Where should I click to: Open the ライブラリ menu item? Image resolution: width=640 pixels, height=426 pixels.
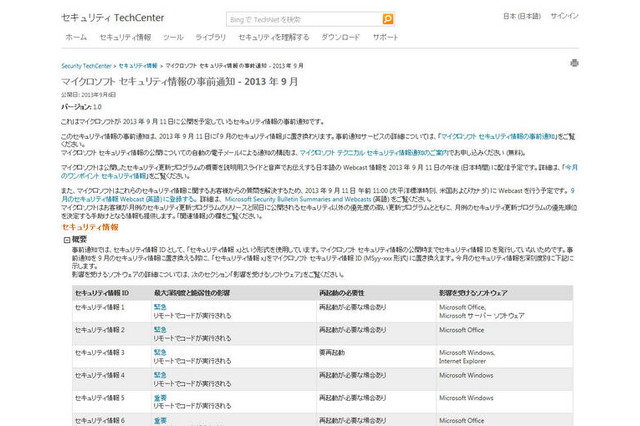(210, 37)
